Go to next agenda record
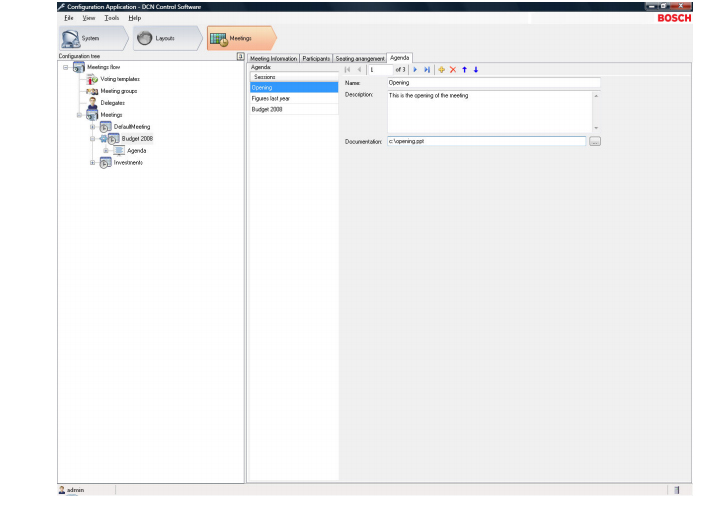721x506 pixels. pyautogui.click(x=415, y=70)
